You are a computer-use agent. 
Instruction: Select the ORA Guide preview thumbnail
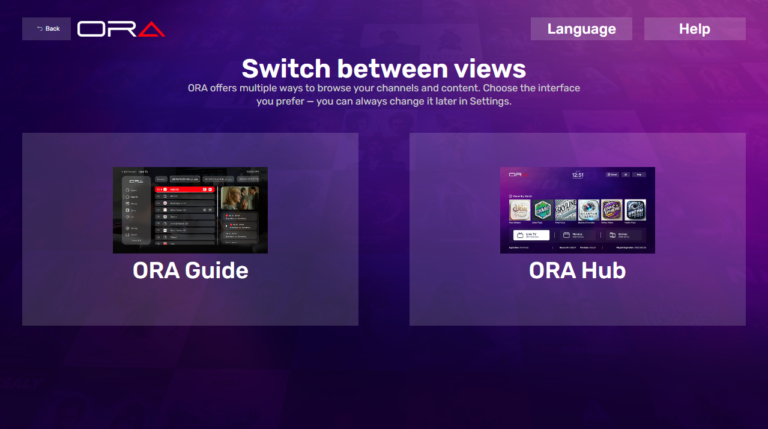pos(190,210)
